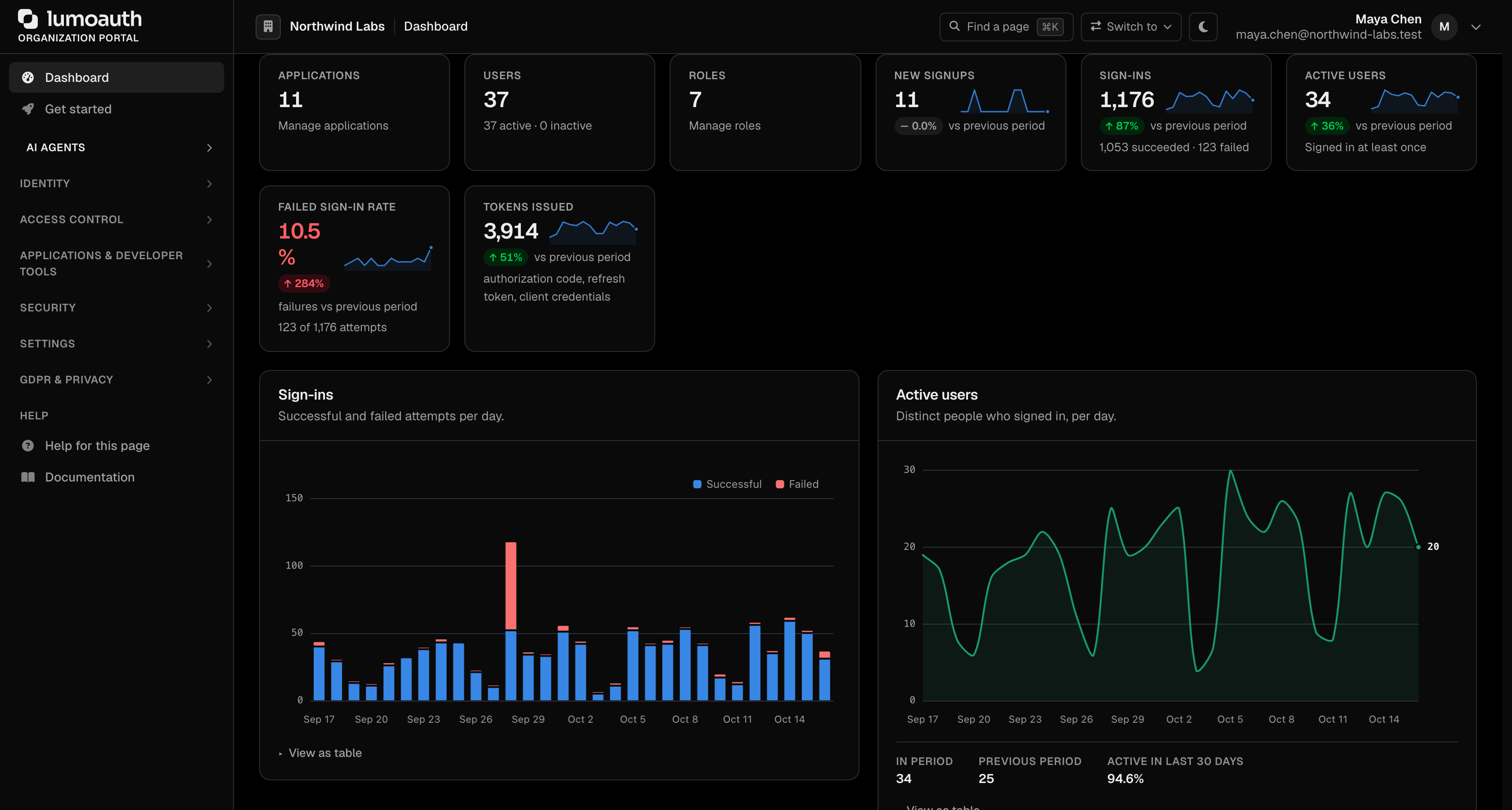This screenshot has width=1512, height=810.
Task: Click the Find a page search field
Action: pyautogui.click(x=1006, y=27)
